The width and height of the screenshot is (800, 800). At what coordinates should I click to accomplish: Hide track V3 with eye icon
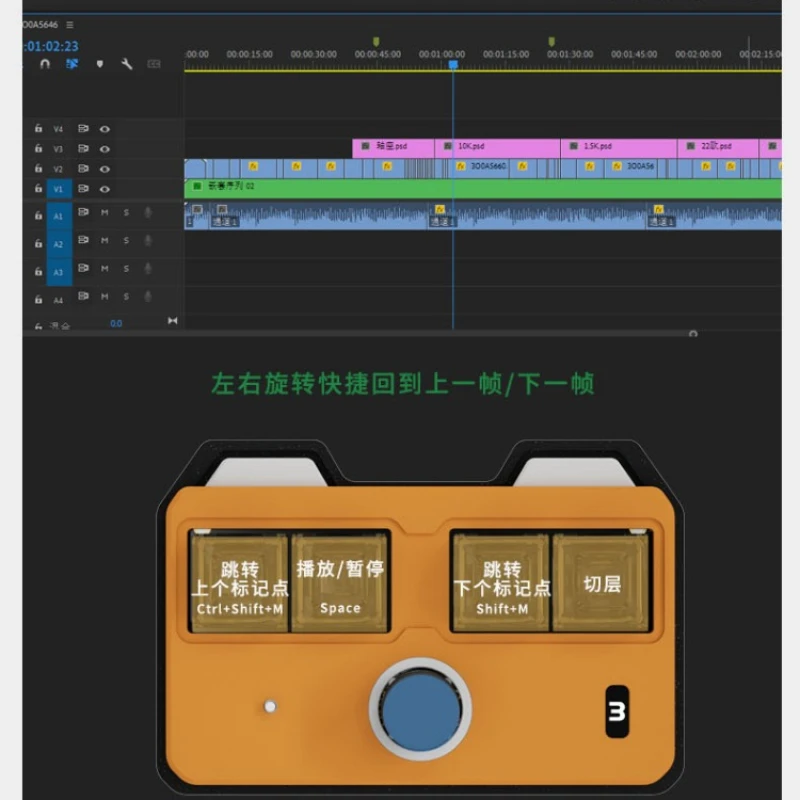point(105,149)
